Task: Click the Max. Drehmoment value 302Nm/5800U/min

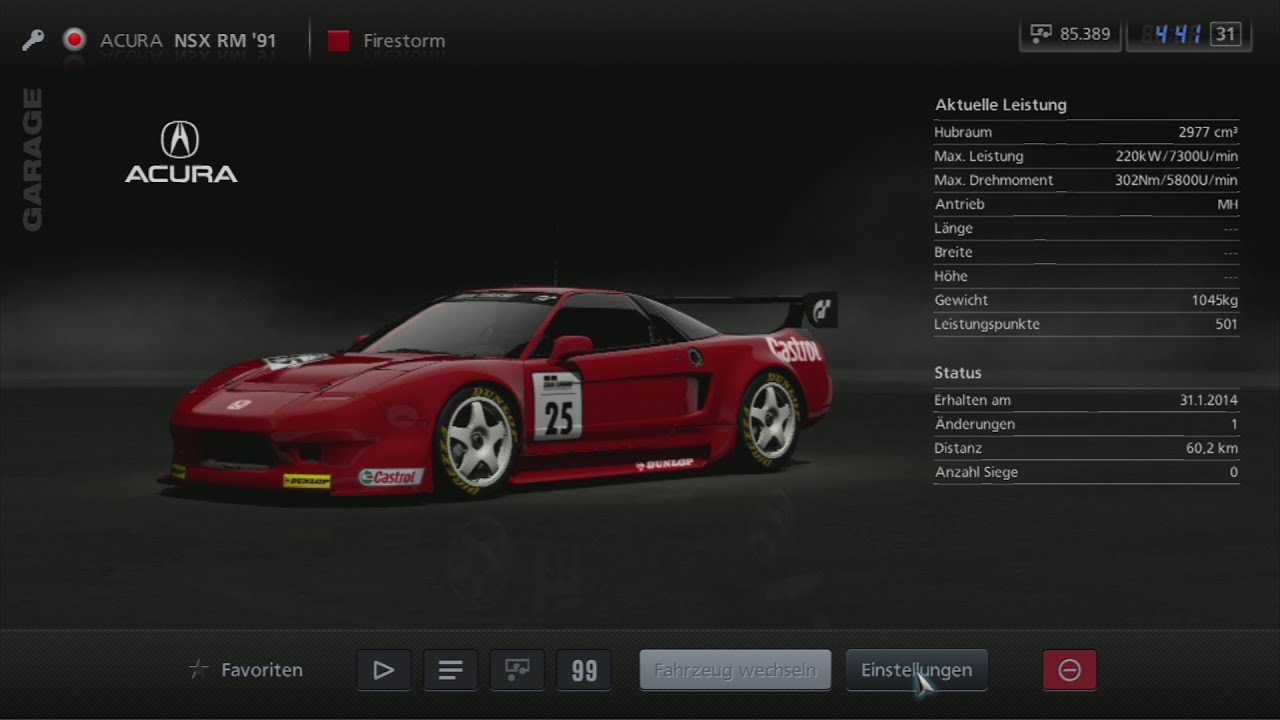Action: [x=1176, y=180]
